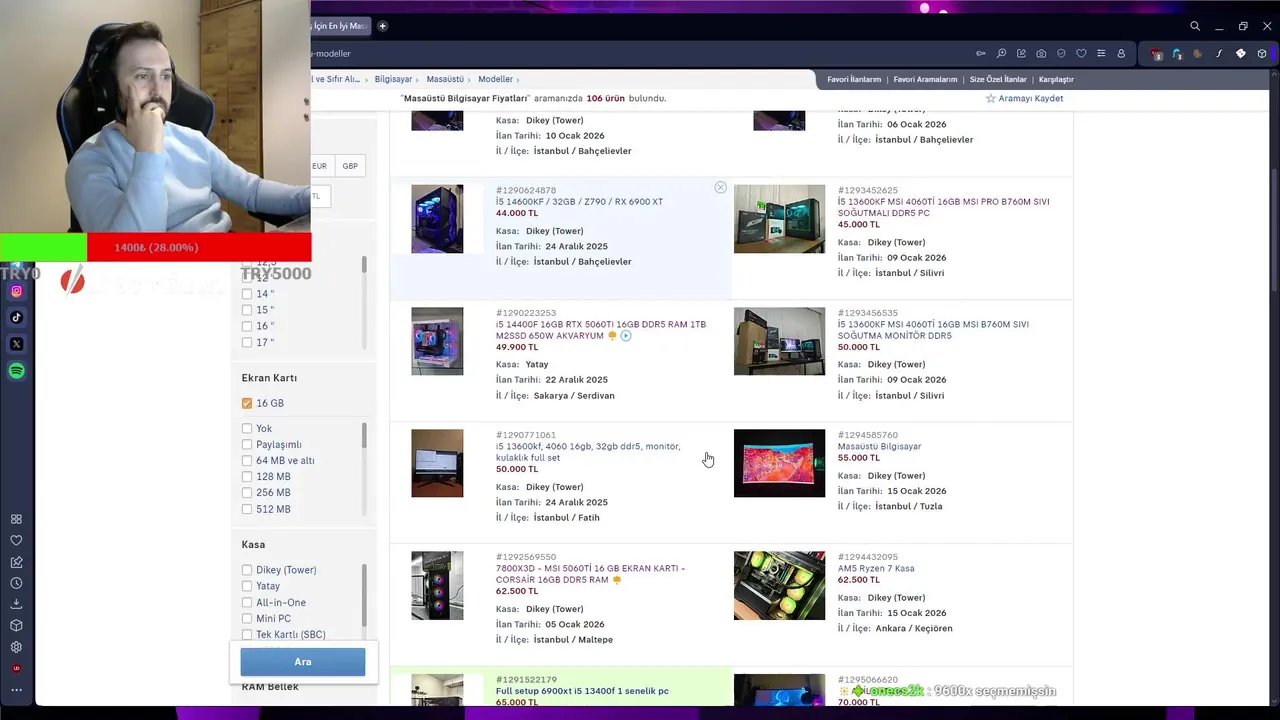This screenshot has height=720, width=1280.
Task: Click the search magnifier in title bar
Action: (x=1195, y=26)
